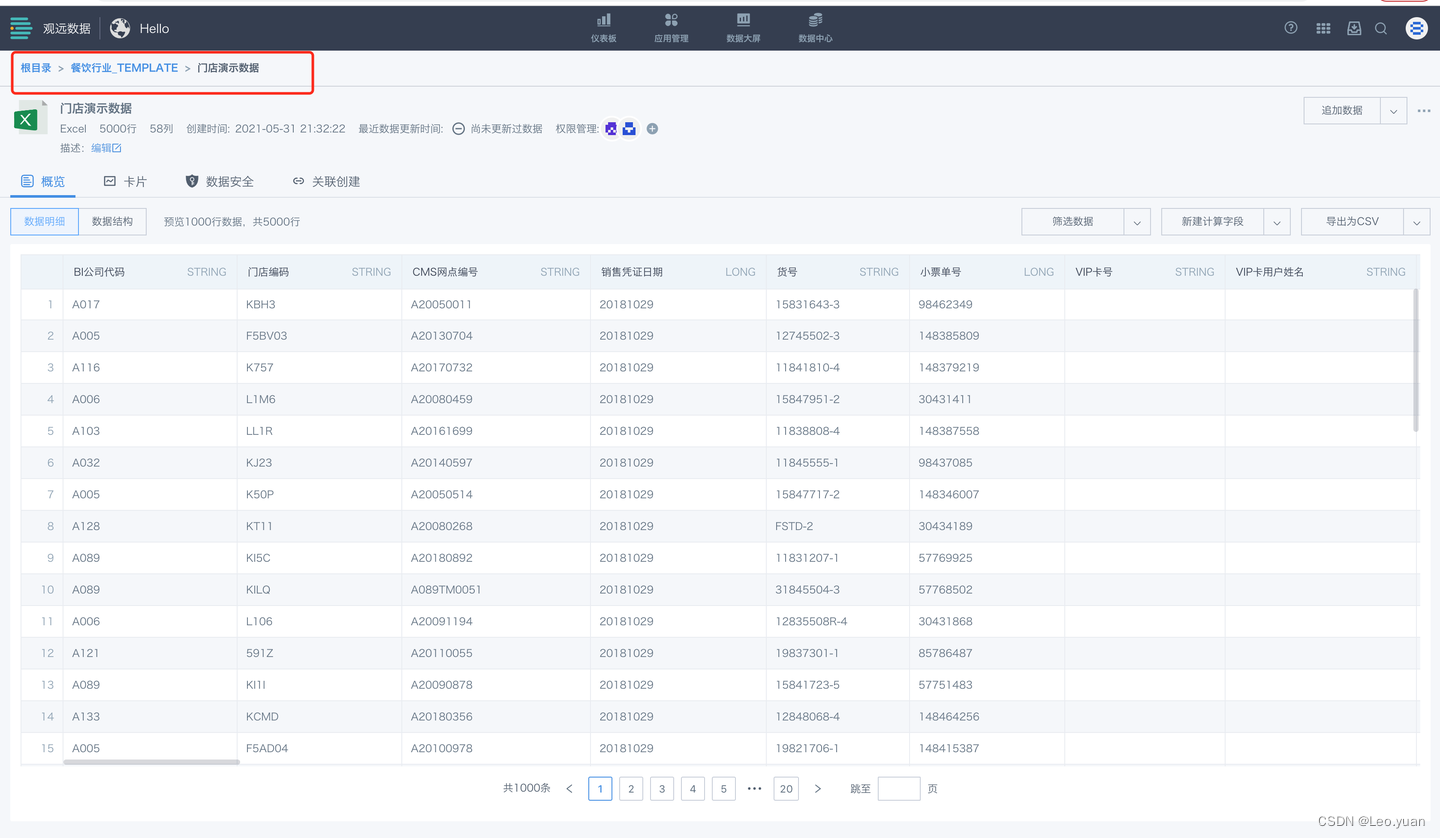This screenshot has height=838, width=1440.
Task: Switch to the 概览 tab
Action: tap(43, 181)
